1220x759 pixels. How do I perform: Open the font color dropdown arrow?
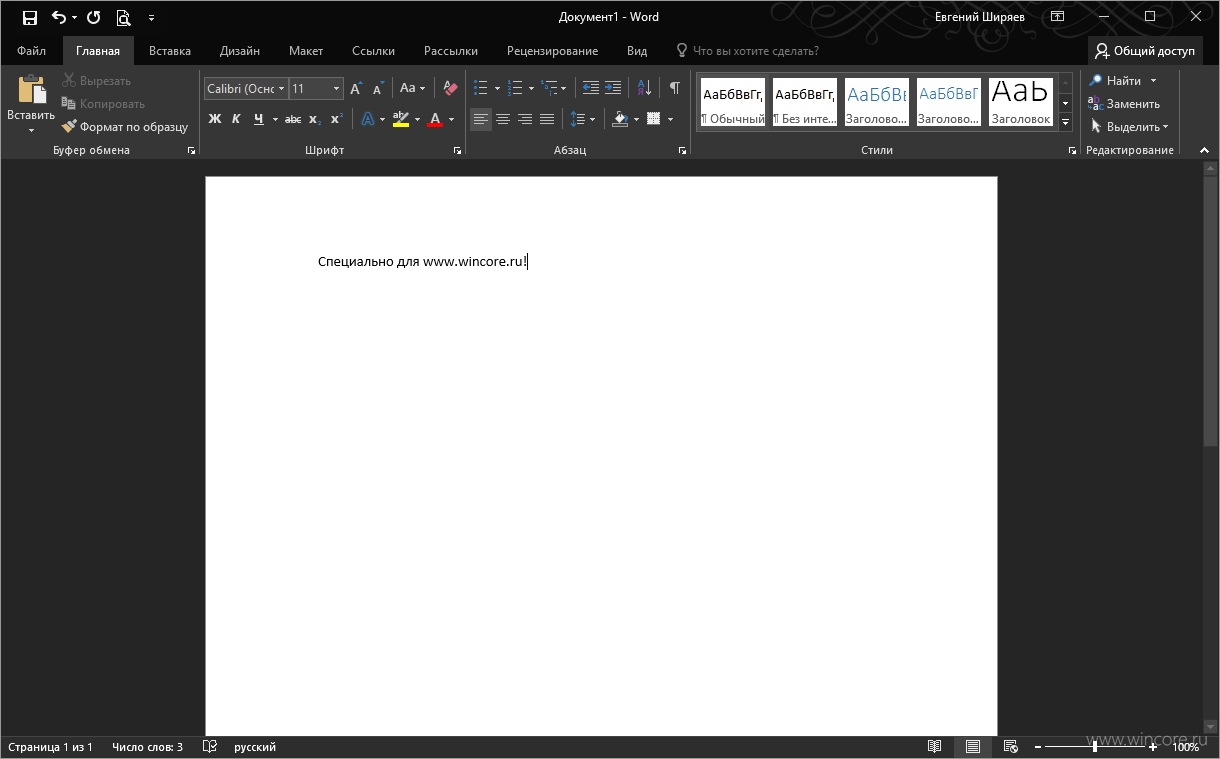coord(451,119)
